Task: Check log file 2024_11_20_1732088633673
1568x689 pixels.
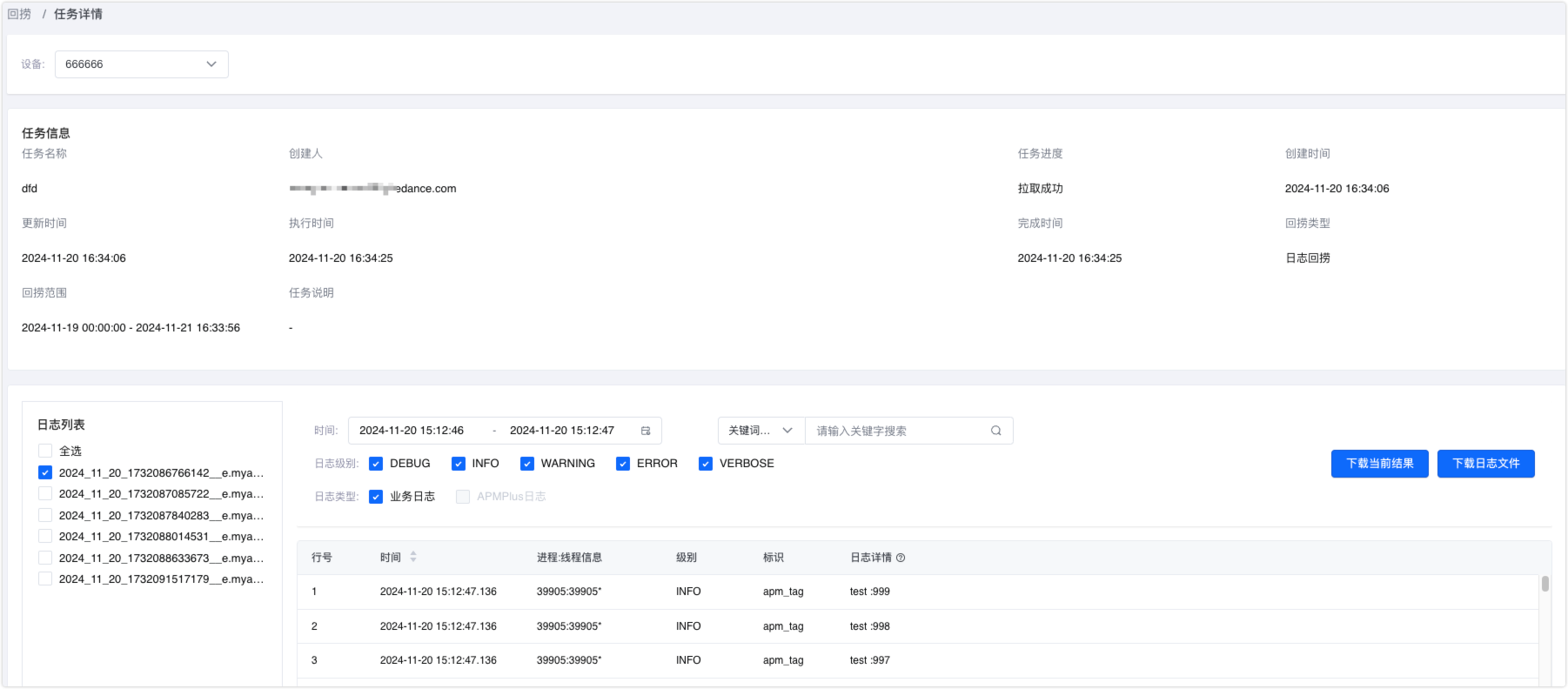Action: point(45,558)
